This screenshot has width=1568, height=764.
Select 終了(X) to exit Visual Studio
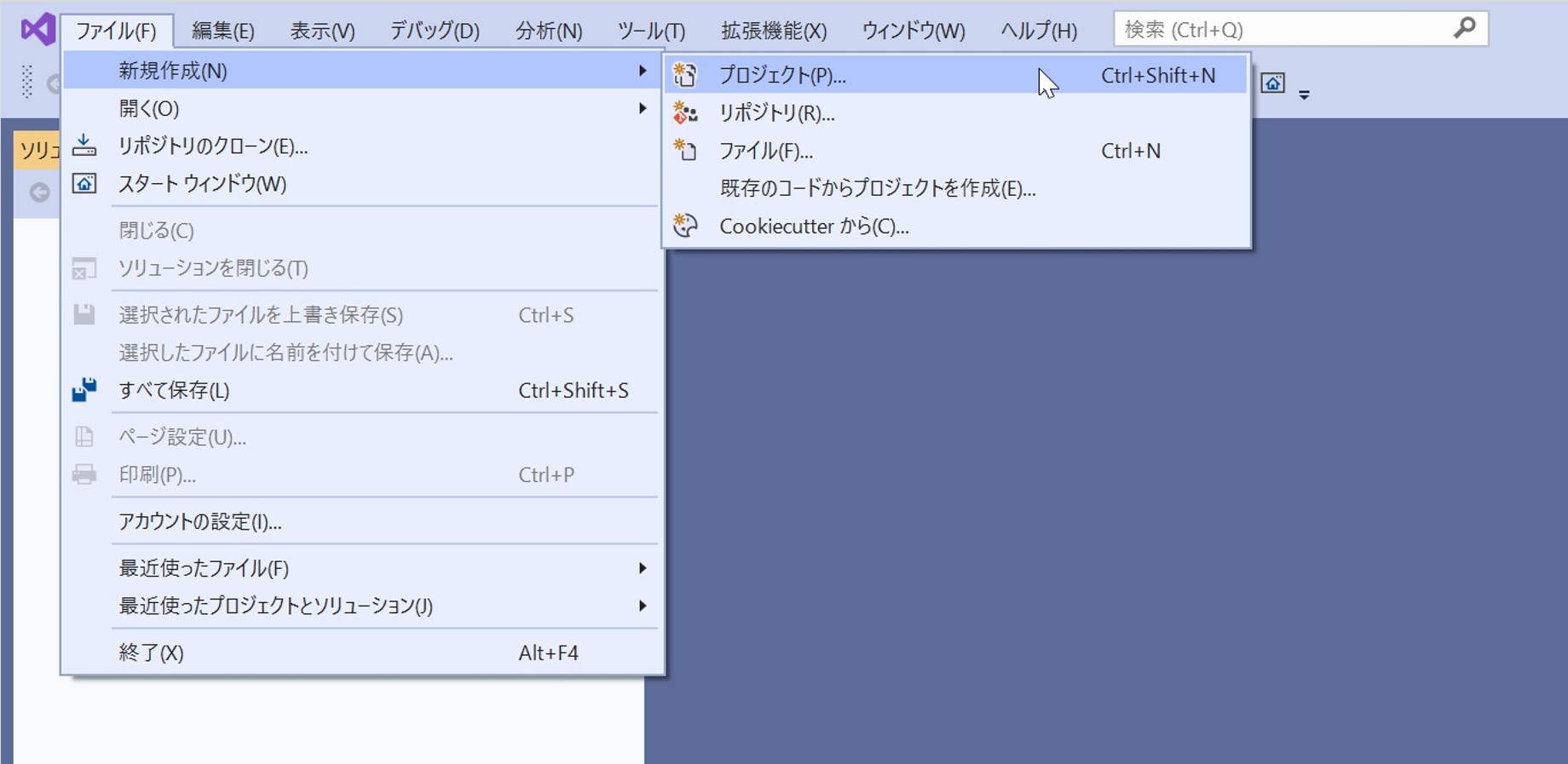tap(152, 652)
